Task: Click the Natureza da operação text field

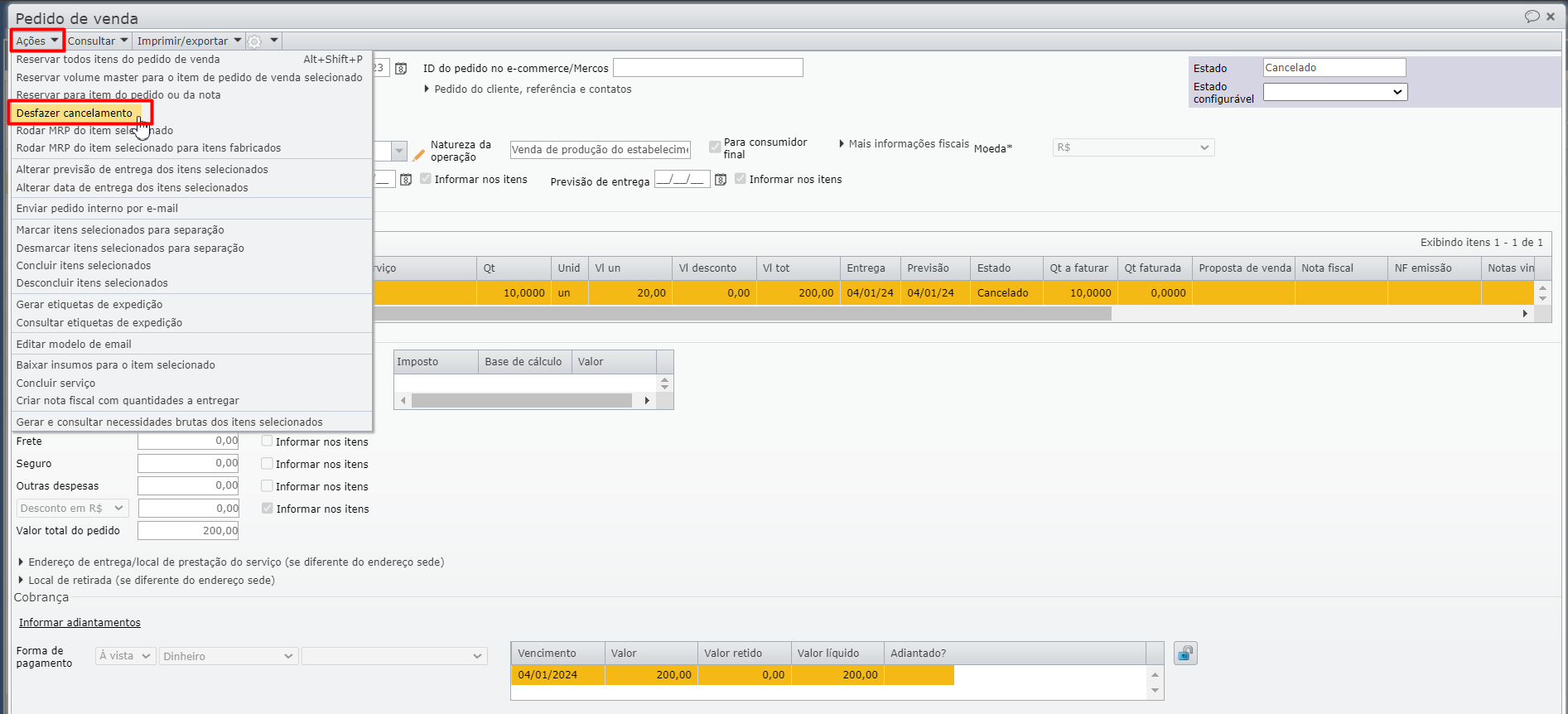Action: click(x=601, y=150)
